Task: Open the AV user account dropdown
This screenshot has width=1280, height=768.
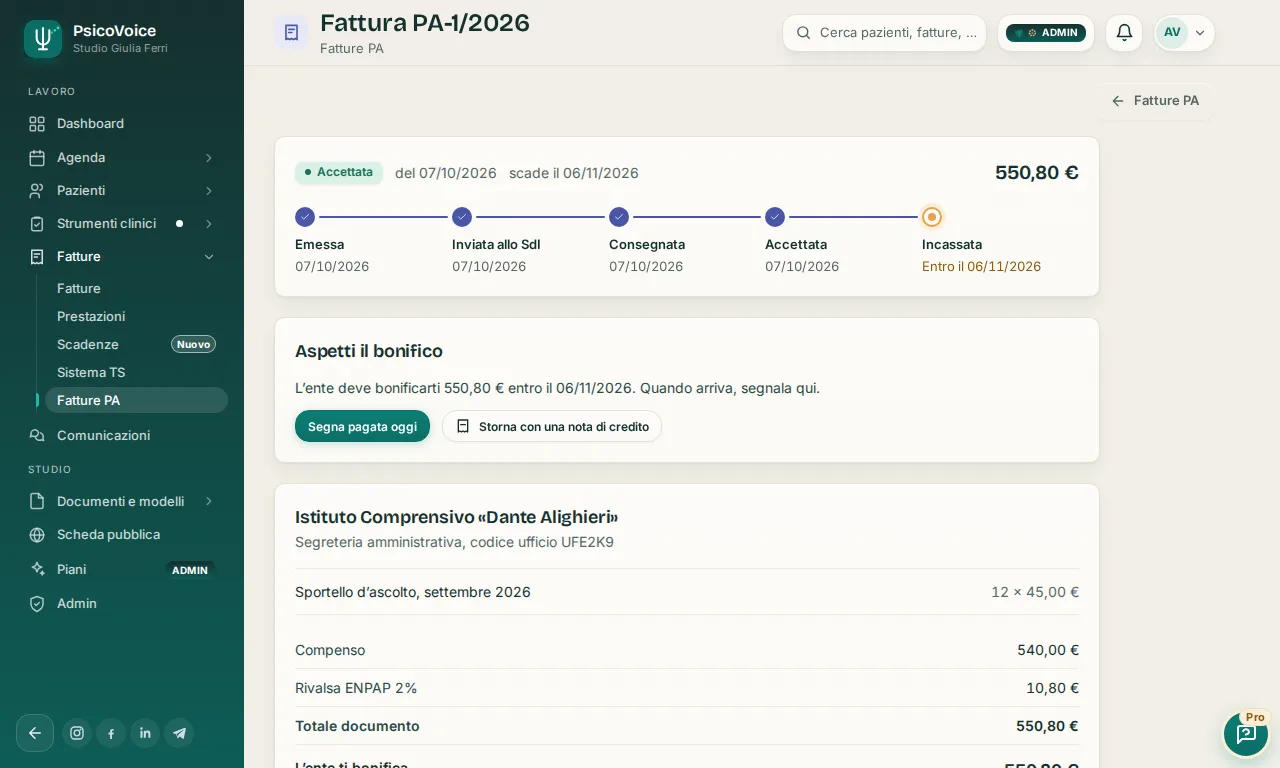Action: point(1185,33)
